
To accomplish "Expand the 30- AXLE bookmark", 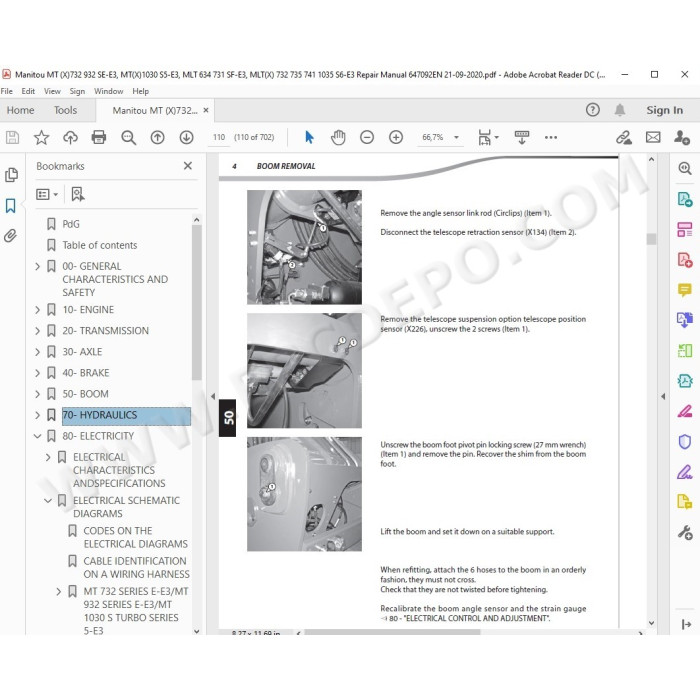I will click(38, 352).
